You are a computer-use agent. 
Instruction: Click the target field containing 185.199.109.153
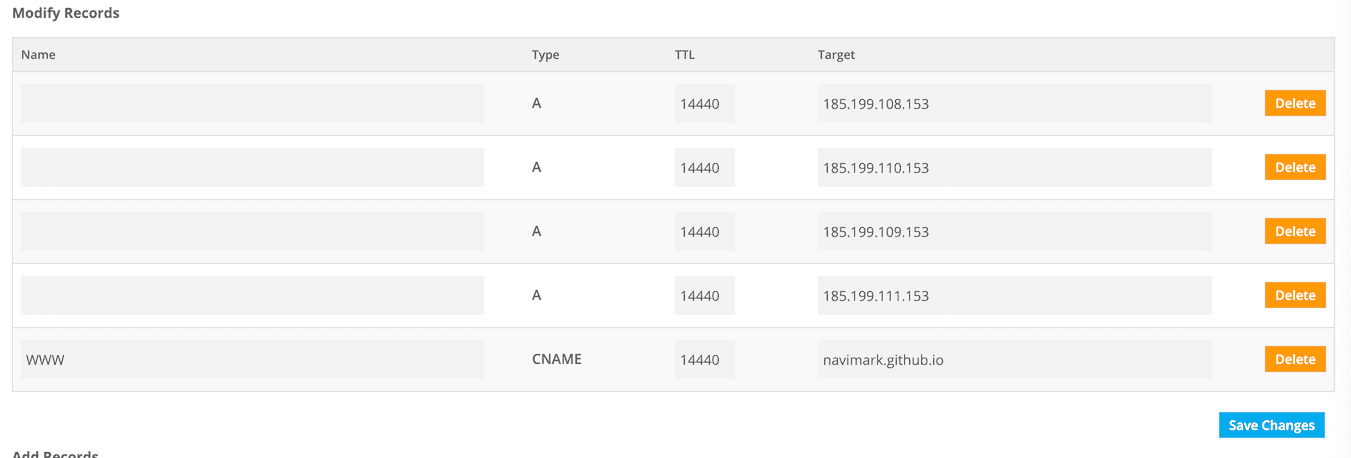pos(1014,231)
